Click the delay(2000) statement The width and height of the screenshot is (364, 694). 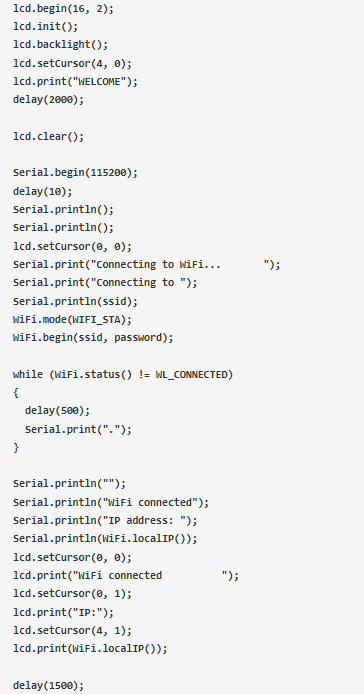[48, 100]
